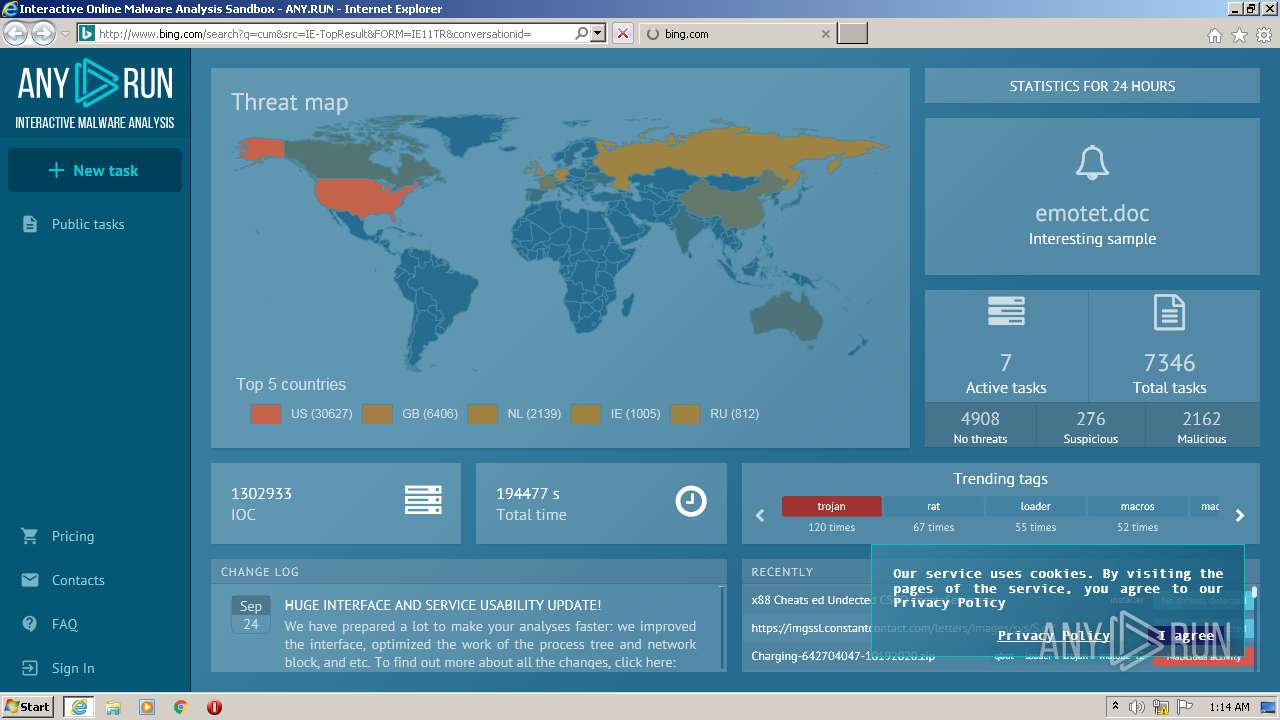Screen dimensions: 1280x720
Task: Open Public tasks in the sidebar
Action: click(88, 224)
